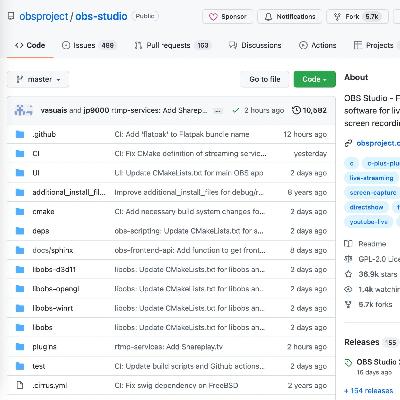Open the fork count 5.7k badge

coord(372,17)
